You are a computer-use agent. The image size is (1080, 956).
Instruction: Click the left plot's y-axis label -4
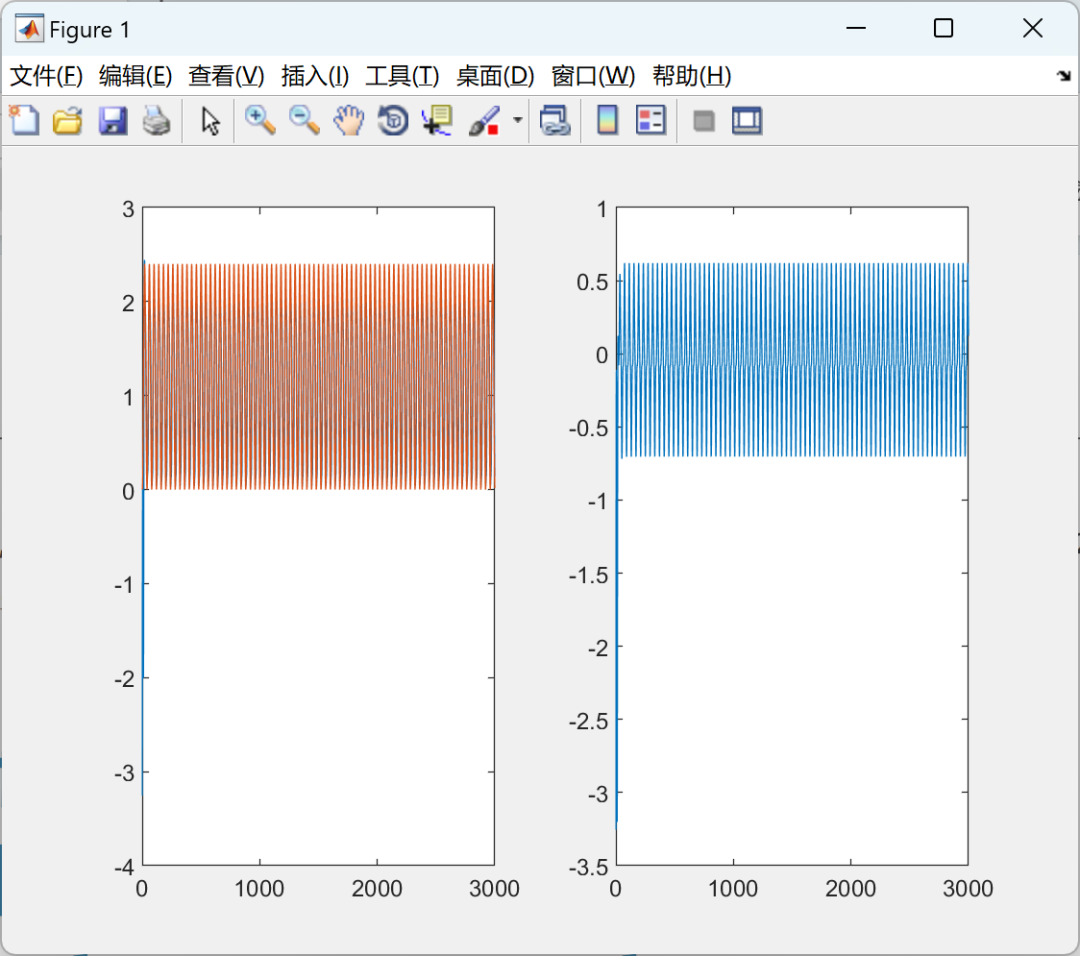pyautogui.click(x=124, y=867)
